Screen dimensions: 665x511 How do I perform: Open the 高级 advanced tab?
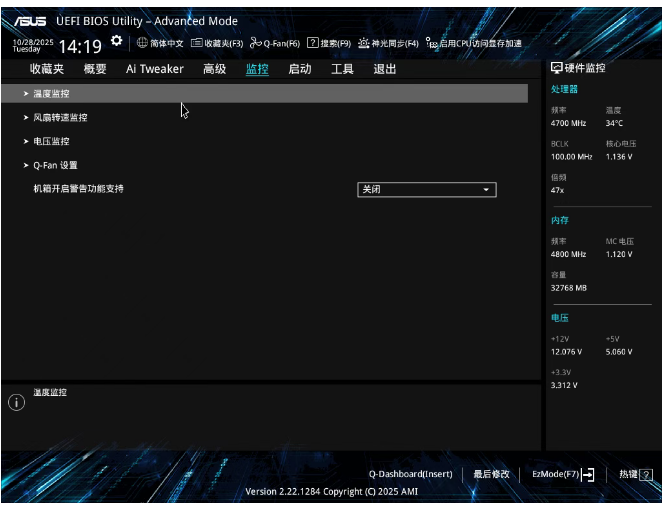click(x=214, y=69)
